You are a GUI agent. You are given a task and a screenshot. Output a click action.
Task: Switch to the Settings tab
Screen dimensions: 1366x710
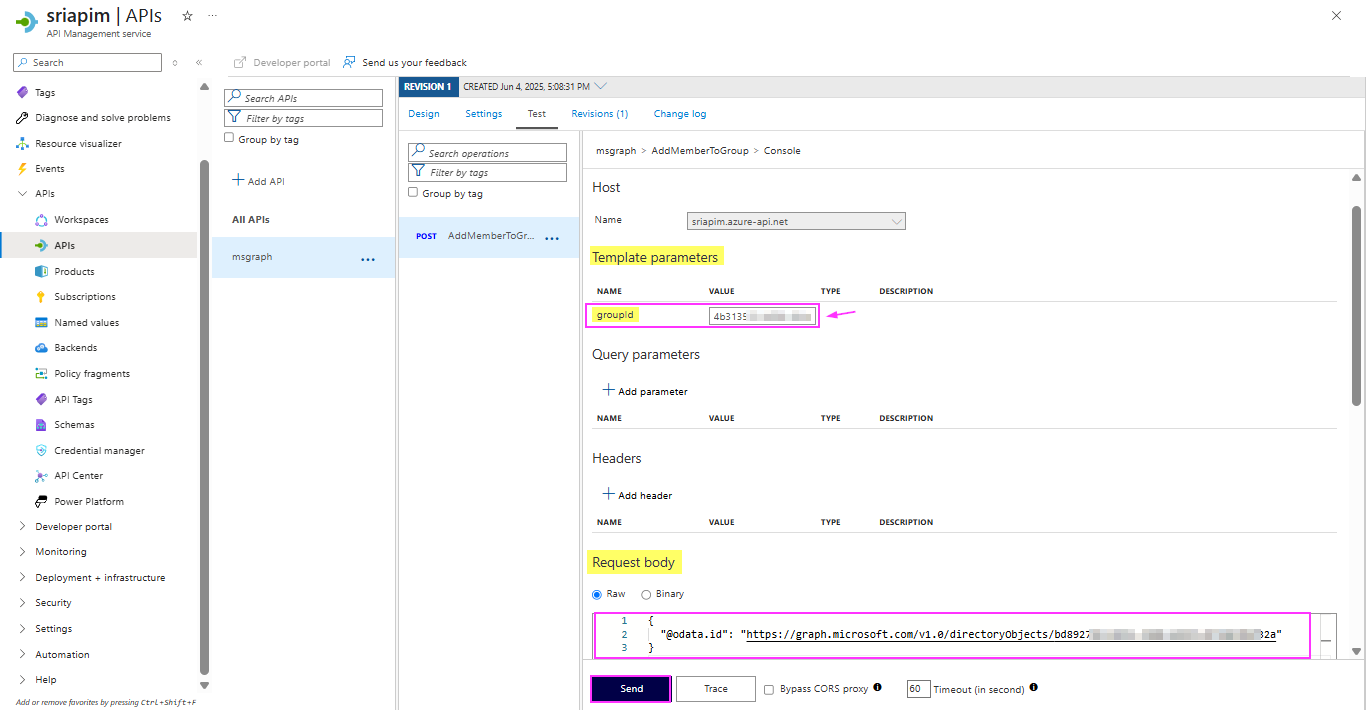pos(484,114)
